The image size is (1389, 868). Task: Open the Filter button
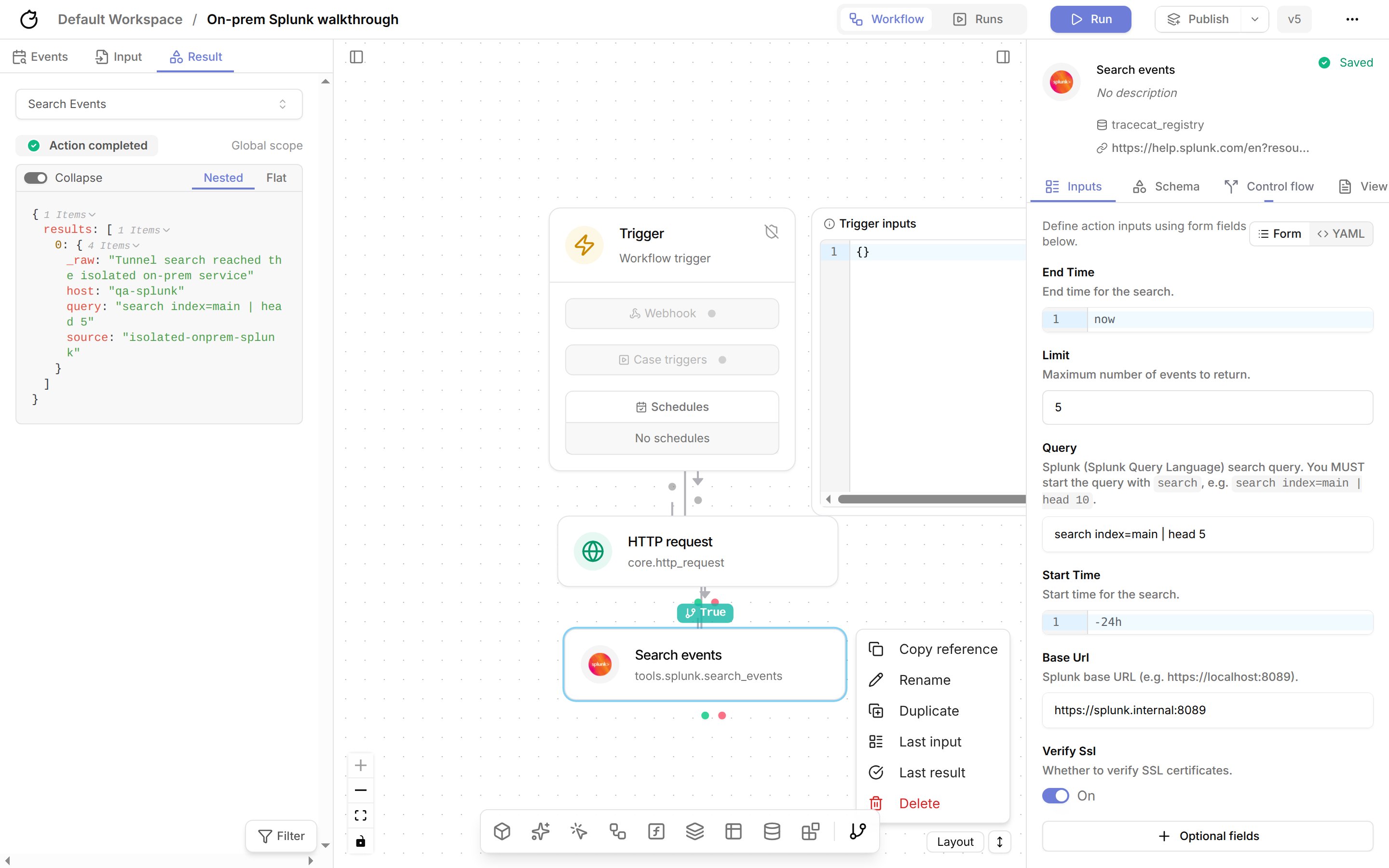point(281,836)
